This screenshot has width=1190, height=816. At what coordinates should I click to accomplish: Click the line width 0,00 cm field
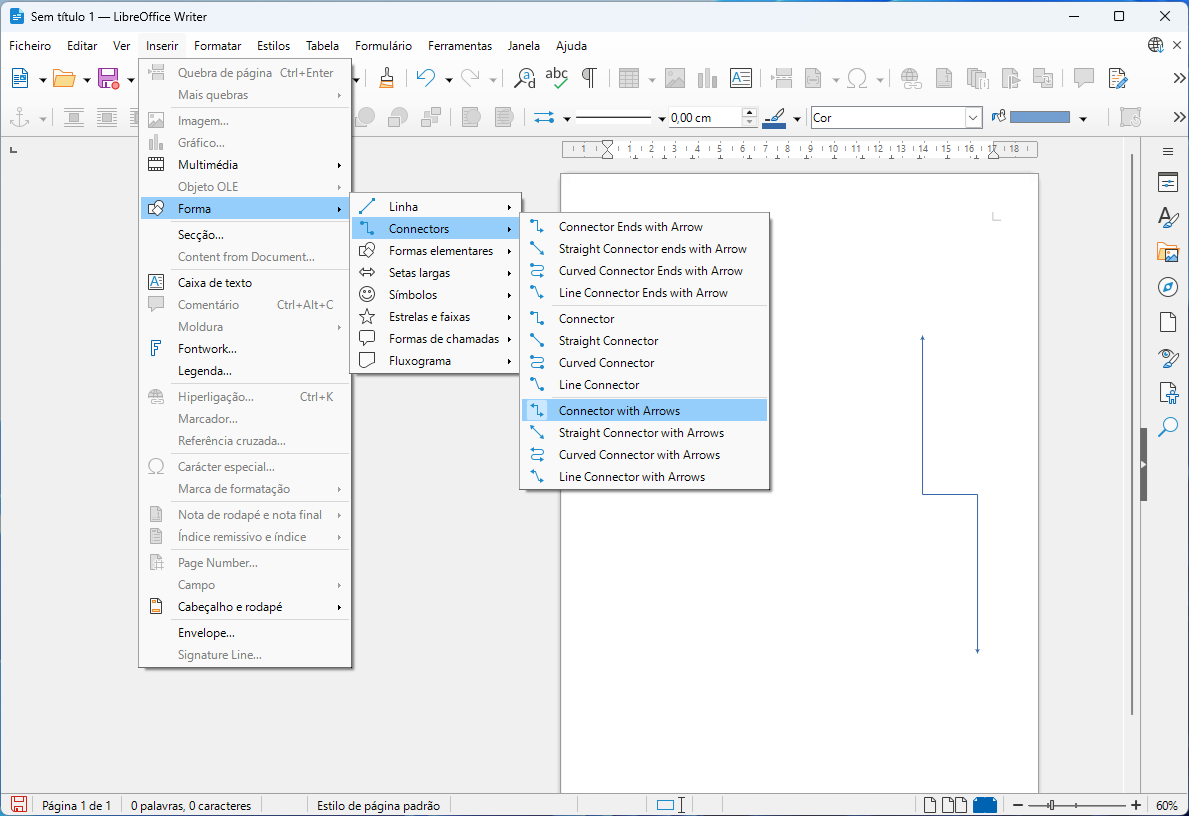[x=705, y=118]
